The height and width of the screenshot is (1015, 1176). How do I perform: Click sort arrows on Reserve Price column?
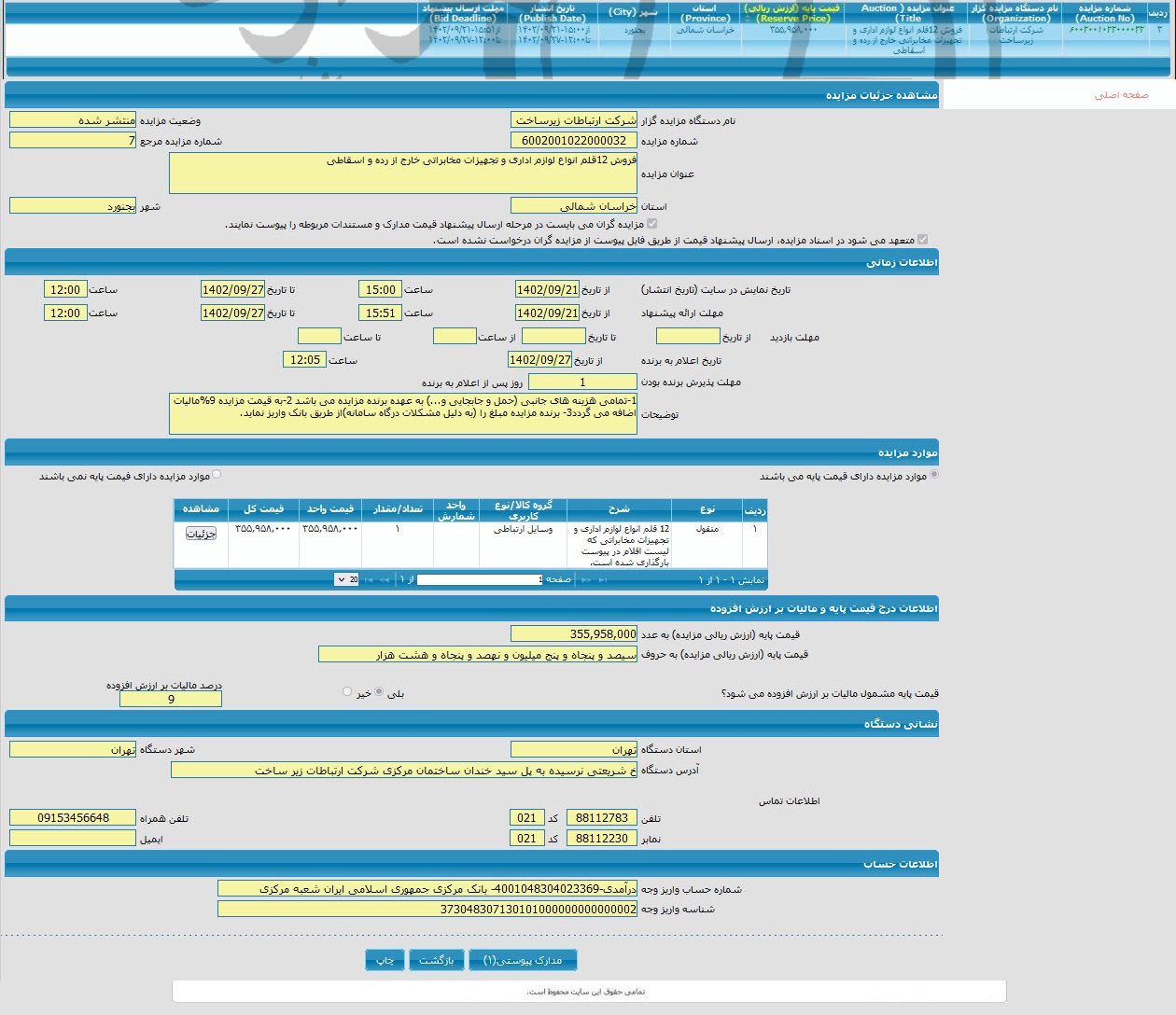pyautogui.click(x=747, y=19)
